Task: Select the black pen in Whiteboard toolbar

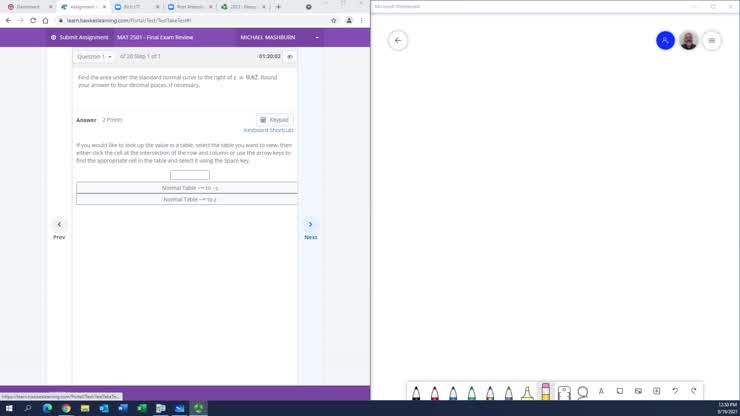Action: 416,392
